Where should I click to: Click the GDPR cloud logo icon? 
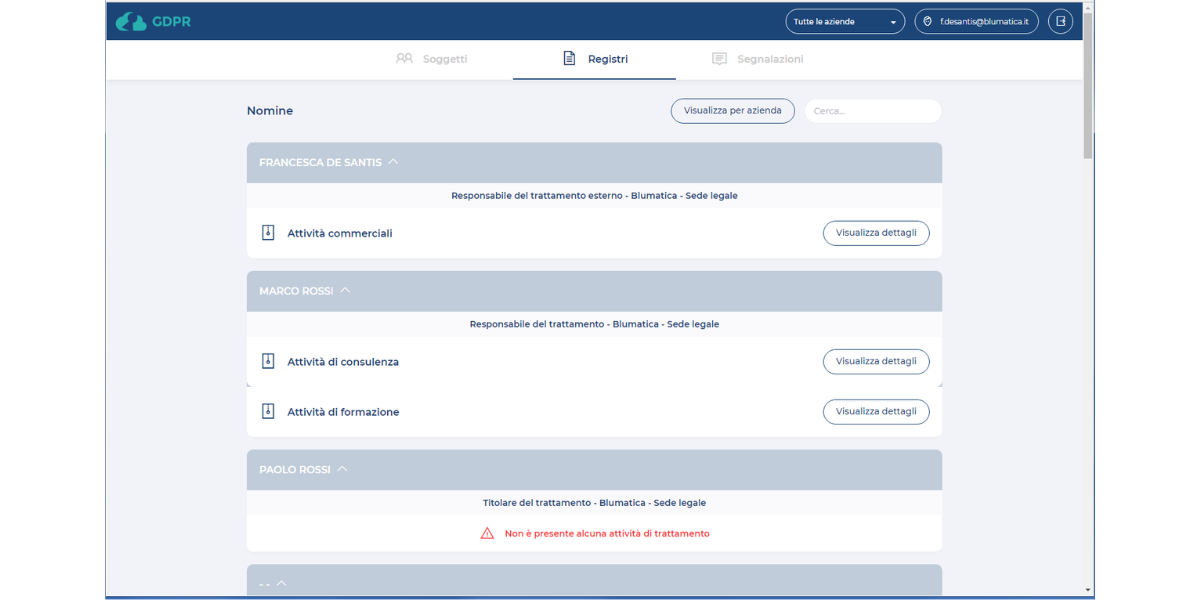pos(131,21)
